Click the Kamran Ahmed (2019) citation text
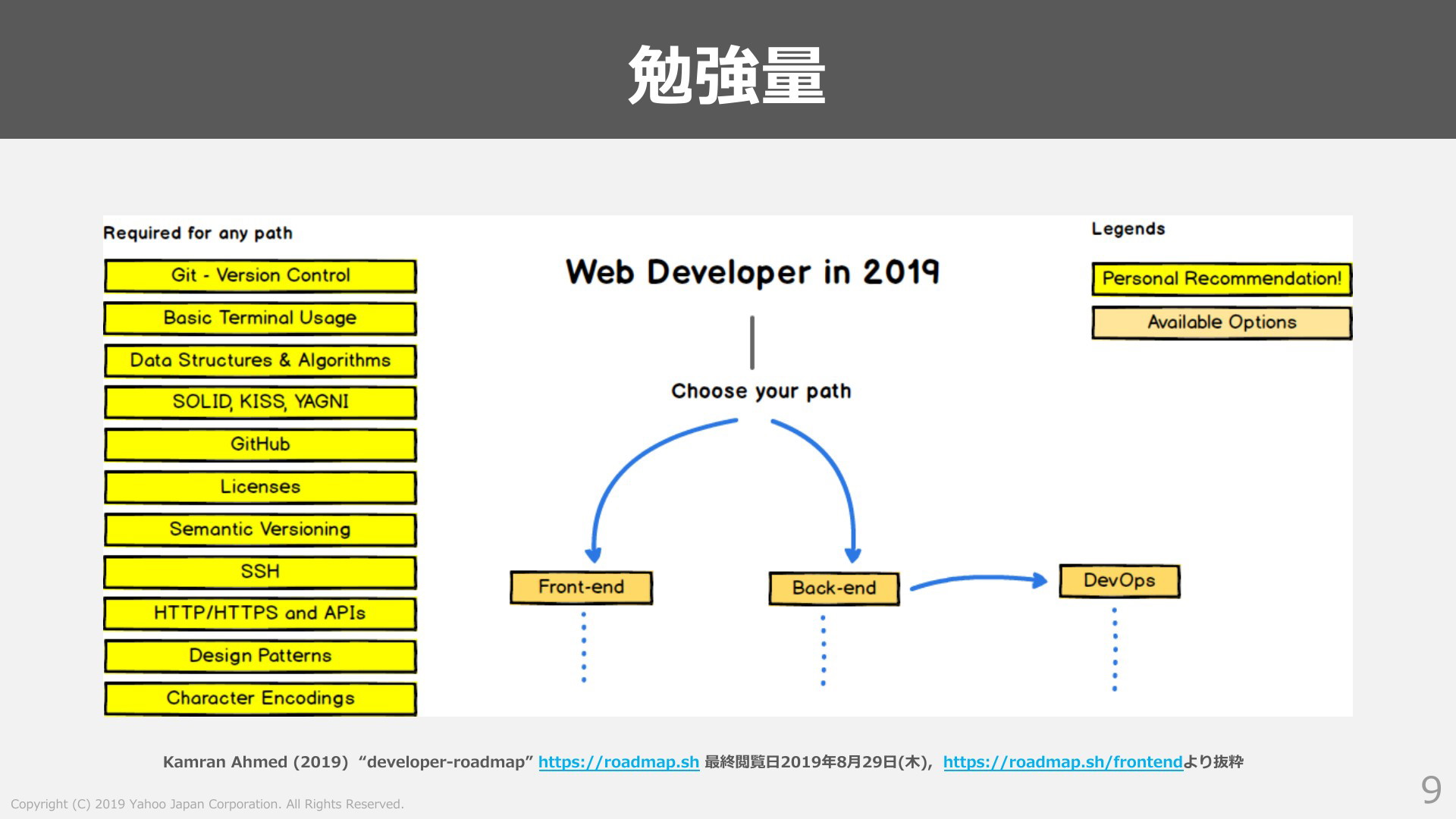Screen dimensions: 1456x819 click(x=348, y=762)
